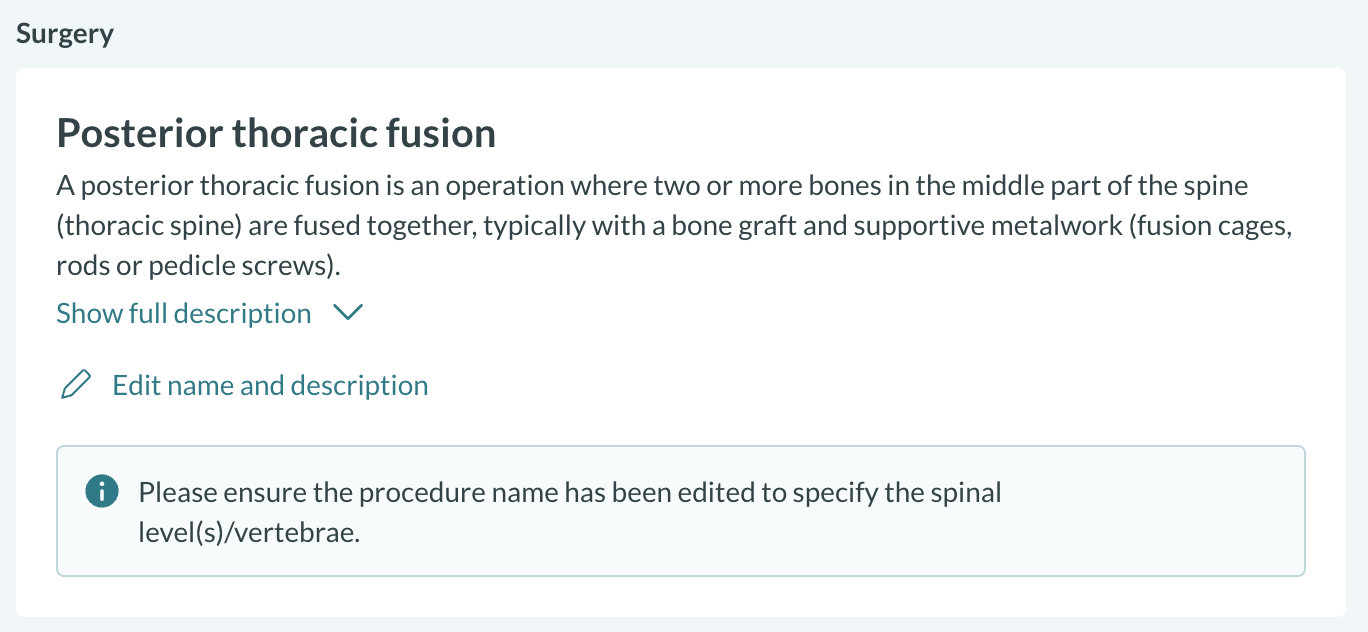This screenshot has height=632, width=1368.
Task: Click the info icon in the notice
Action: click(101, 492)
